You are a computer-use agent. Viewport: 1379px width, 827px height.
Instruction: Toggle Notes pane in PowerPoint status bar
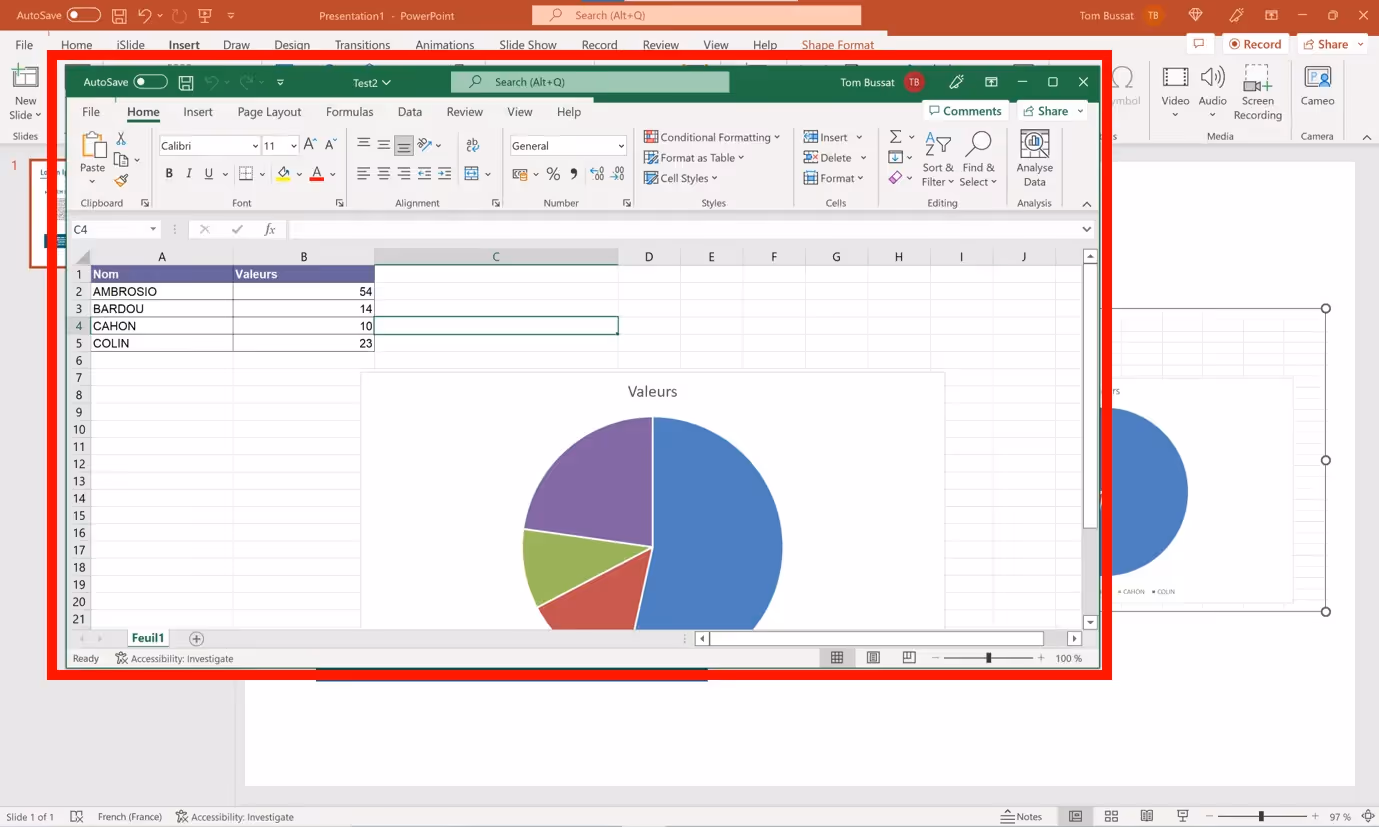[x=1022, y=817]
